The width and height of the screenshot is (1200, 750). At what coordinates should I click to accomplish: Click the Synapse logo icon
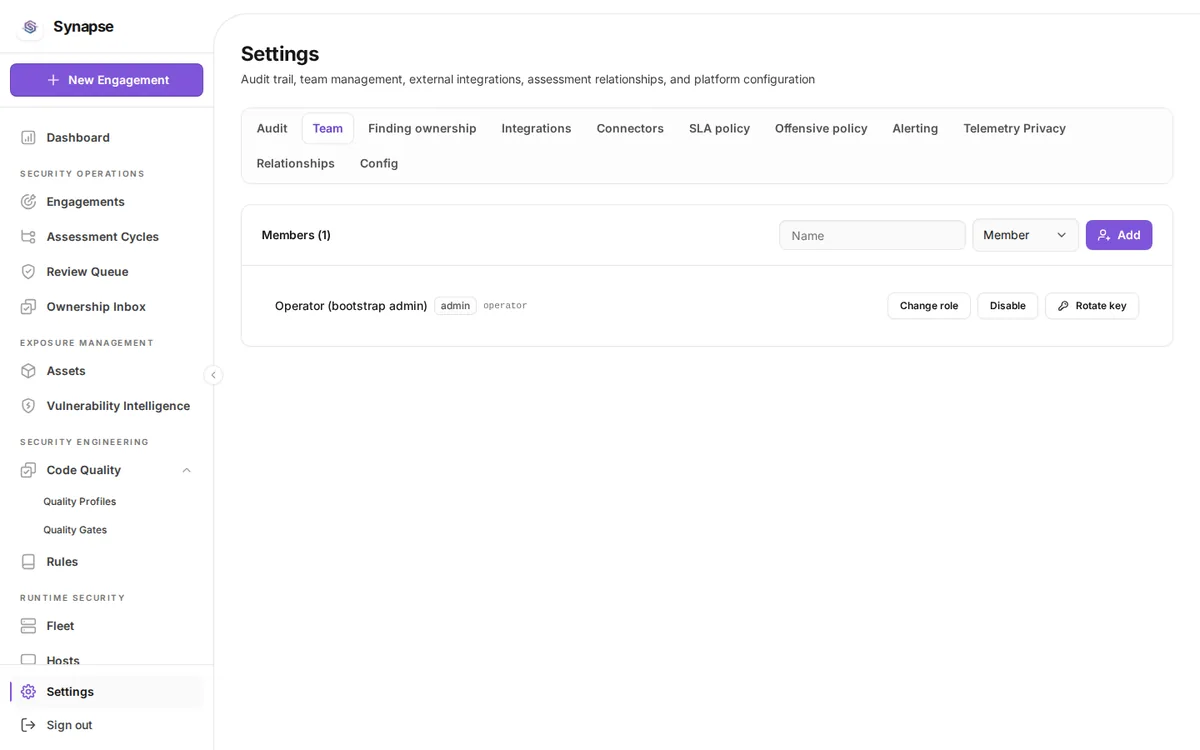pyautogui.click(x=30, y=27)
